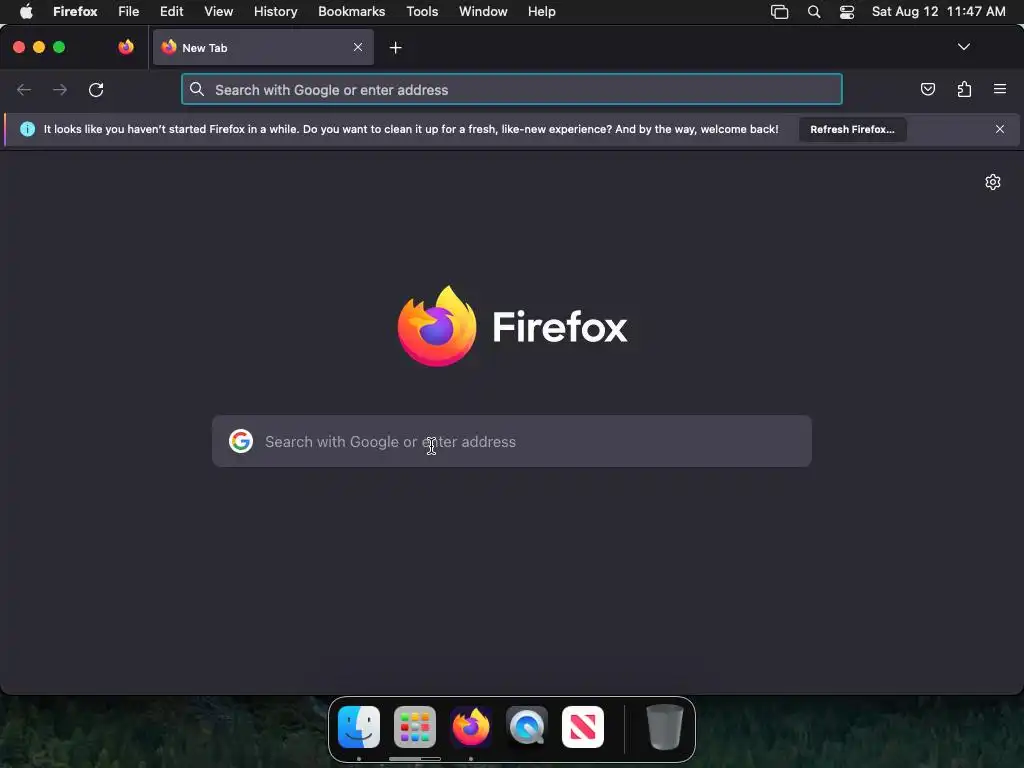Open a new tab with plus icon
The width and height of the screenshot is (1024, 768).
[395, 48]
